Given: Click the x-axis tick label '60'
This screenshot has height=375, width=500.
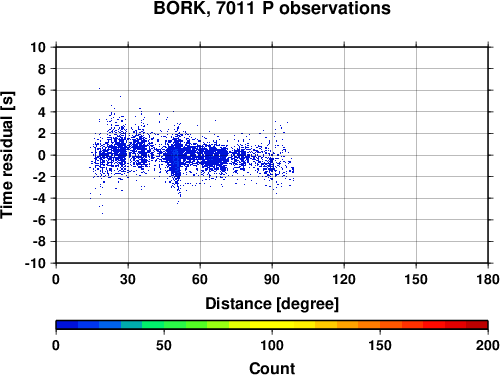Looking at the screenshot, I should click(x=200, y=279).
